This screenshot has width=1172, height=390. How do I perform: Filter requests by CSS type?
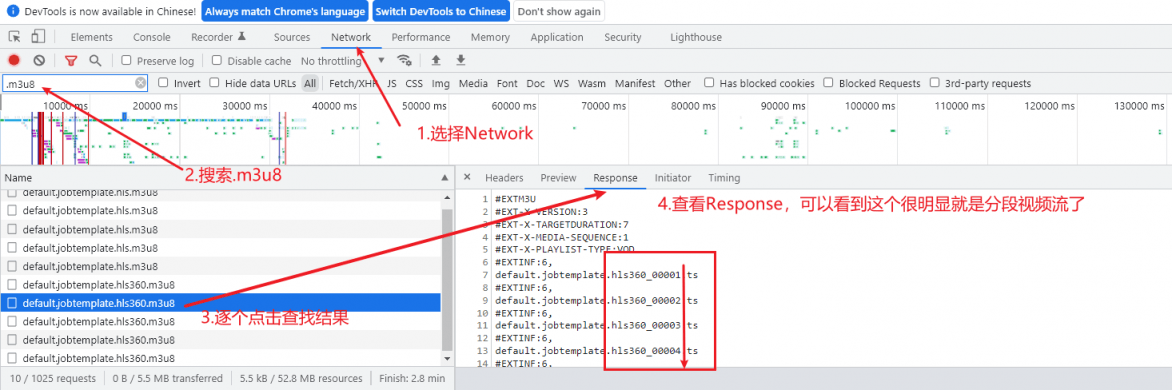click(414, 83)
